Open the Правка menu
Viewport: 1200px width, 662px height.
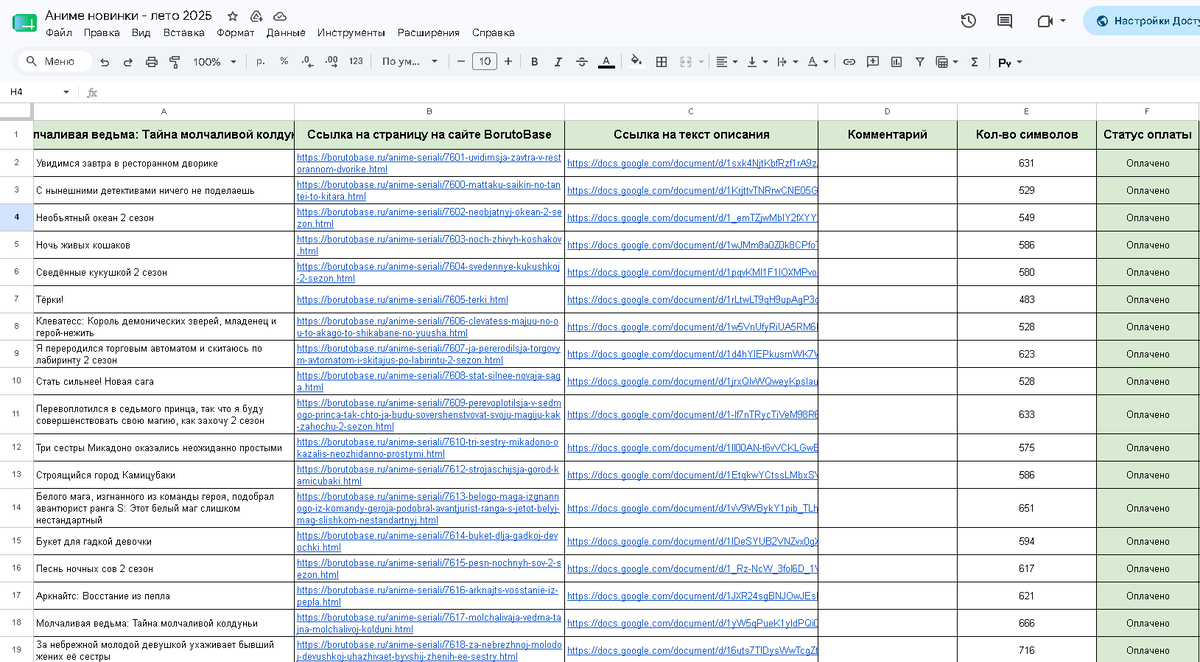pyautogui.click(x=102, y=33)
